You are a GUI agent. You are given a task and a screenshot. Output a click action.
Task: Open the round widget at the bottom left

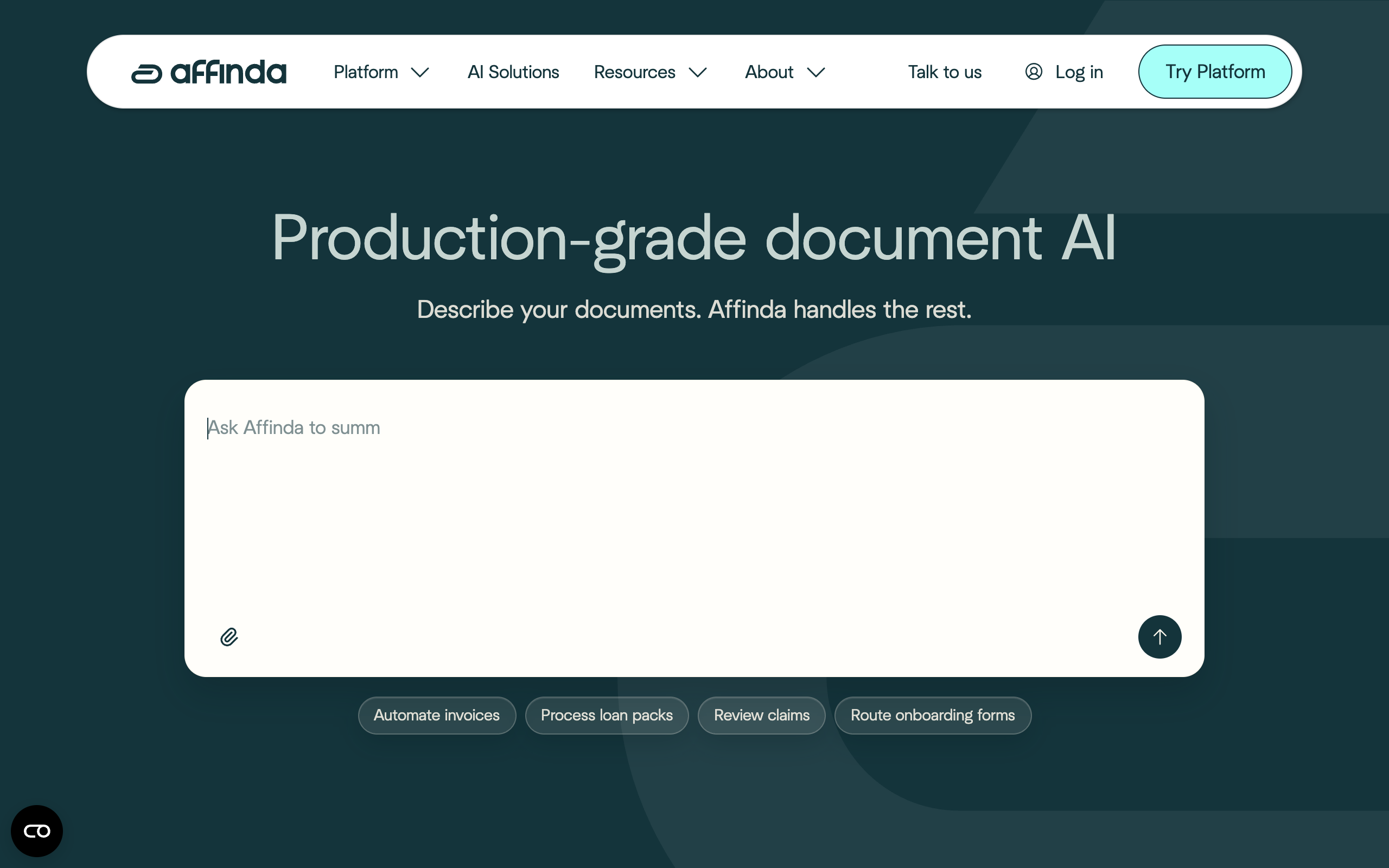pos(37,831)
